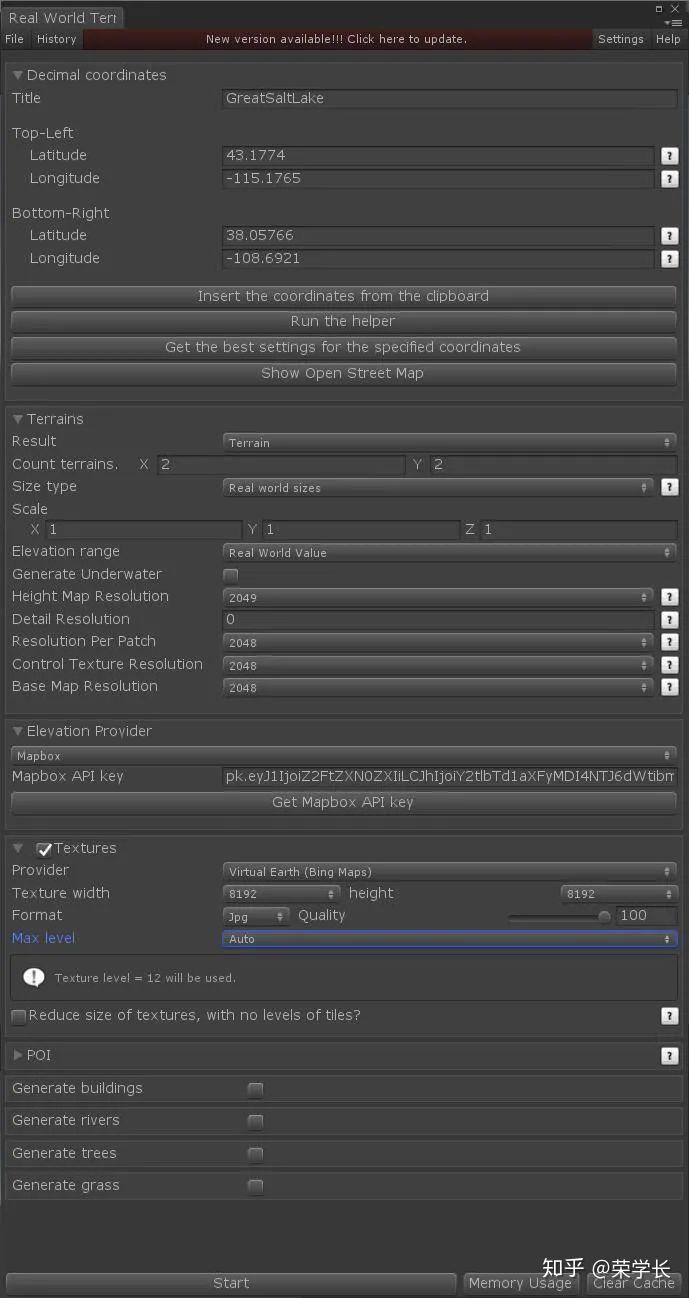
Task: Click the Detail Resolution help icon
Action: click(x=670, y=619)
